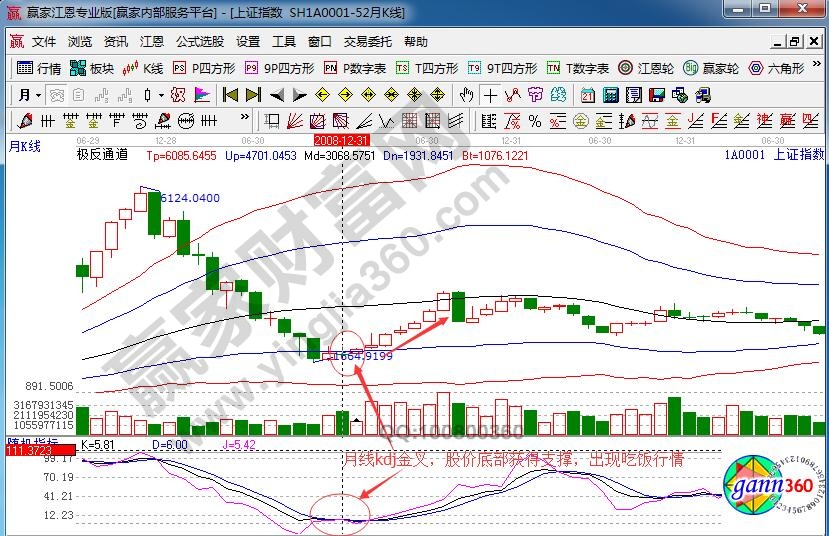Open the 六角形 hexagon tool
This screenshot has height=536, width=829.
click(776, 69)
